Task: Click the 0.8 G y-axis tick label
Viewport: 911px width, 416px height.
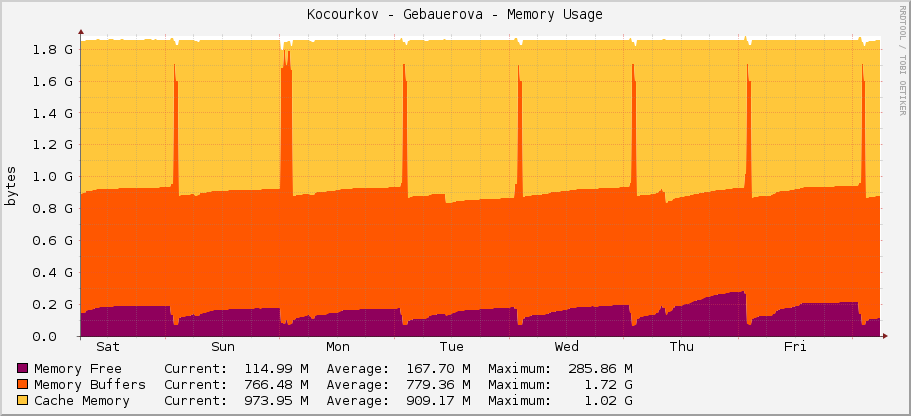Action: coord(52,209)
